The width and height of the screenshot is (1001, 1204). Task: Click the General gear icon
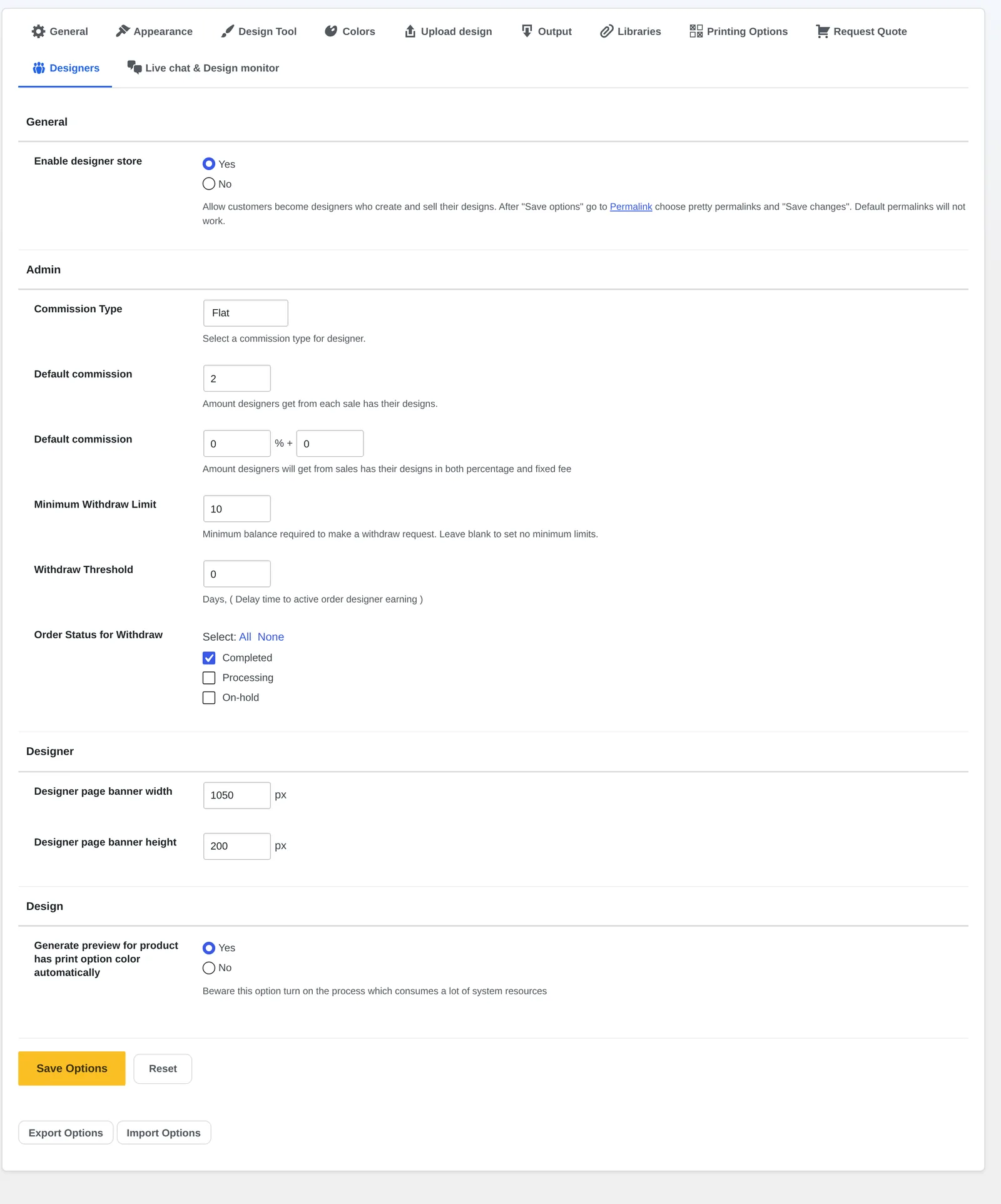(x=38, y=31)
